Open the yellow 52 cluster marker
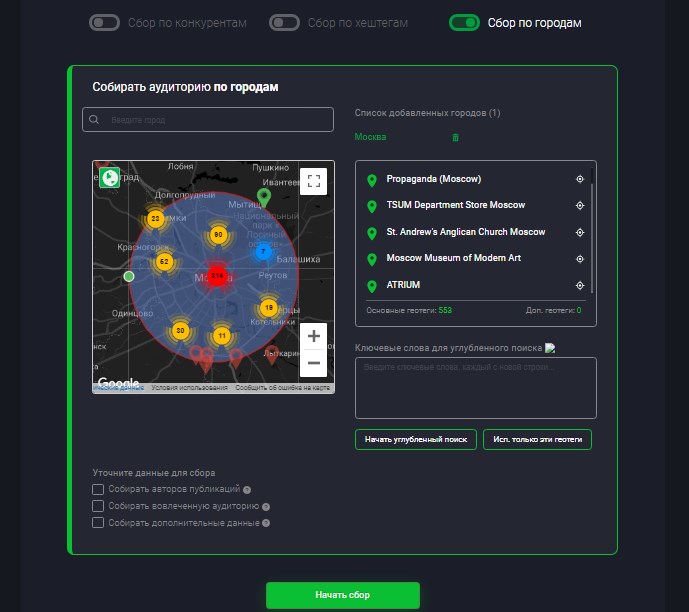 164,261
